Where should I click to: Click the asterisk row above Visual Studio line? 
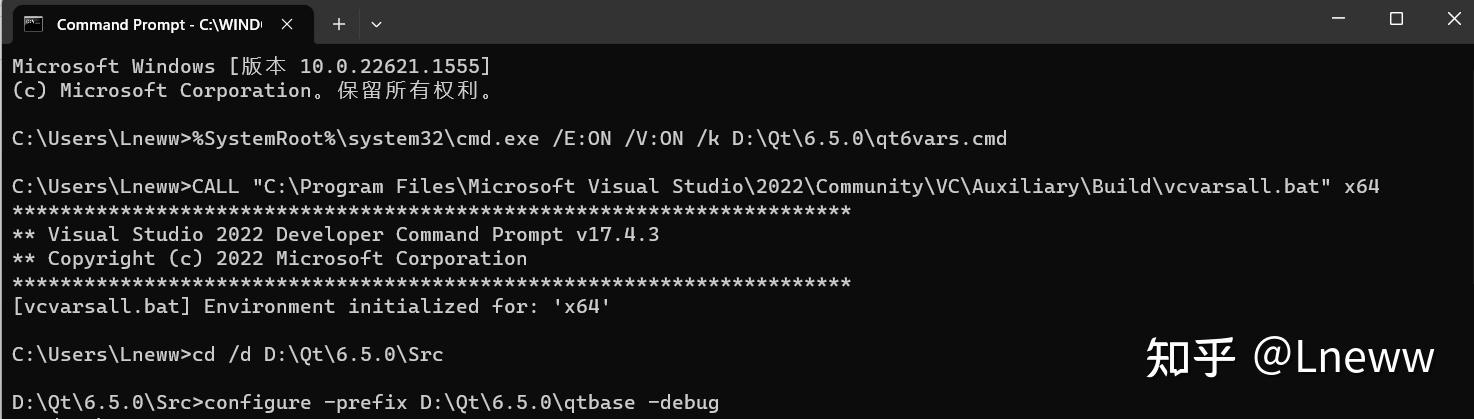point(431,211)
